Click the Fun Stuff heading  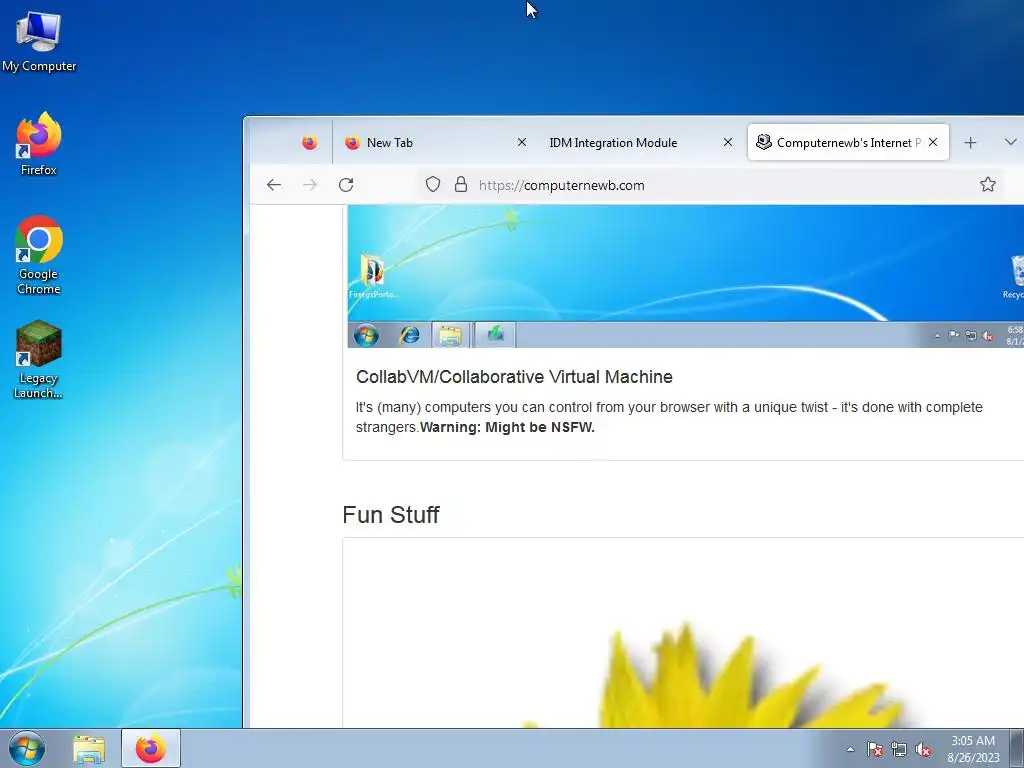tap(391, 515)
